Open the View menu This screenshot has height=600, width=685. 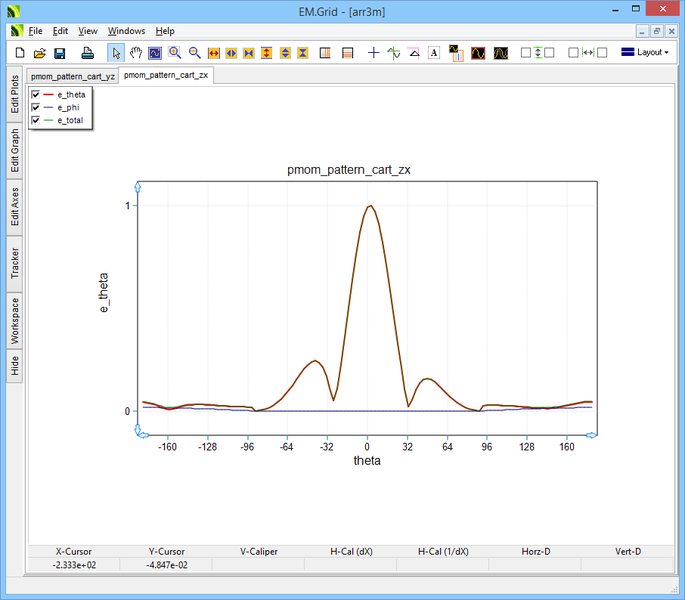coord(88,31)
